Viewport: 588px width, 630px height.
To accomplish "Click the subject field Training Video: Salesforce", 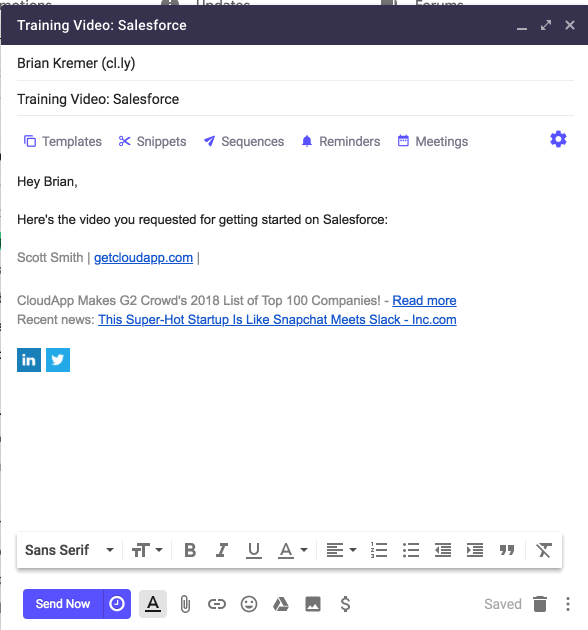I will pos(295,99).
